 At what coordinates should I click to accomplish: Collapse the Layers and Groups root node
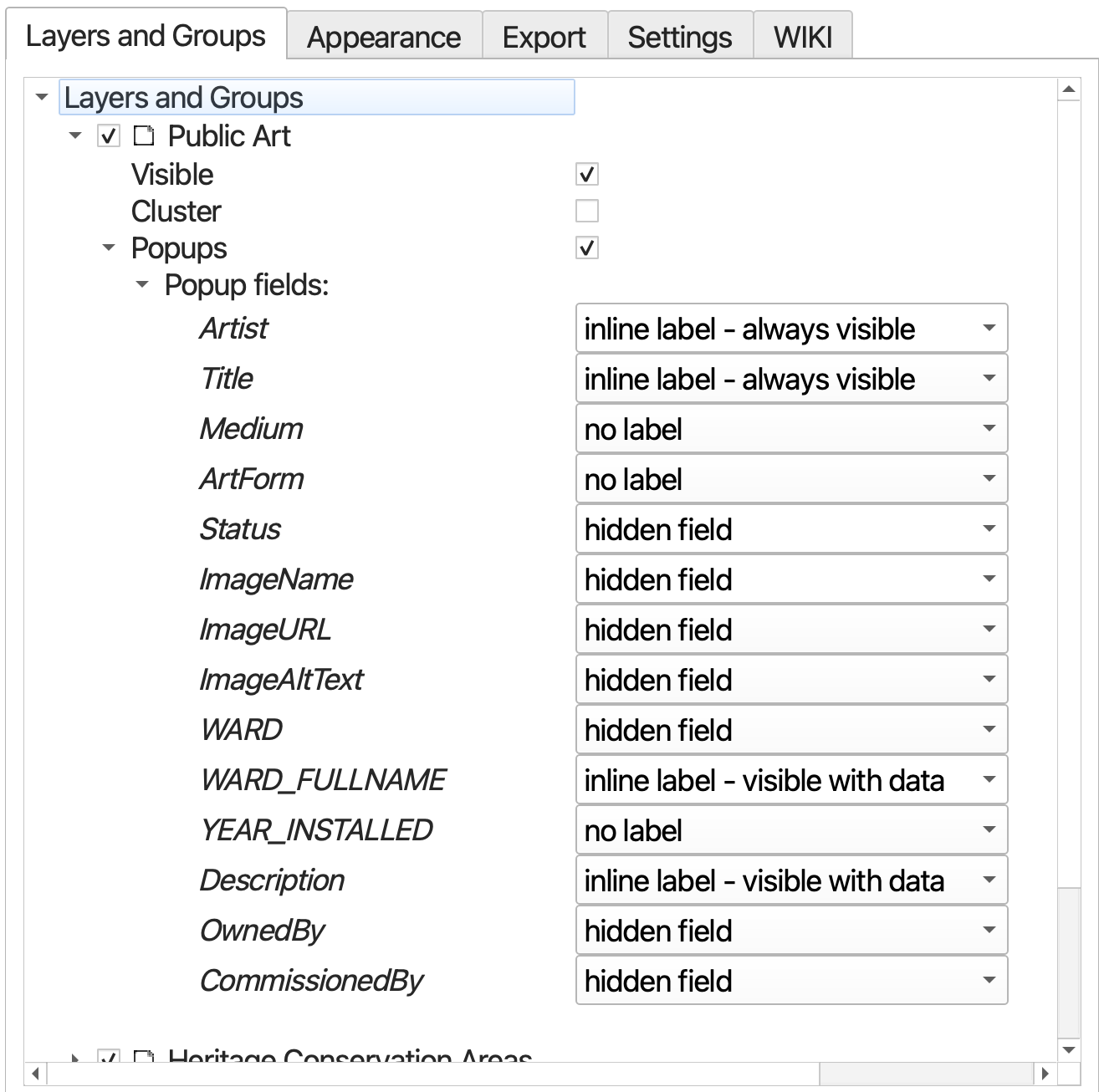[42, 97]
